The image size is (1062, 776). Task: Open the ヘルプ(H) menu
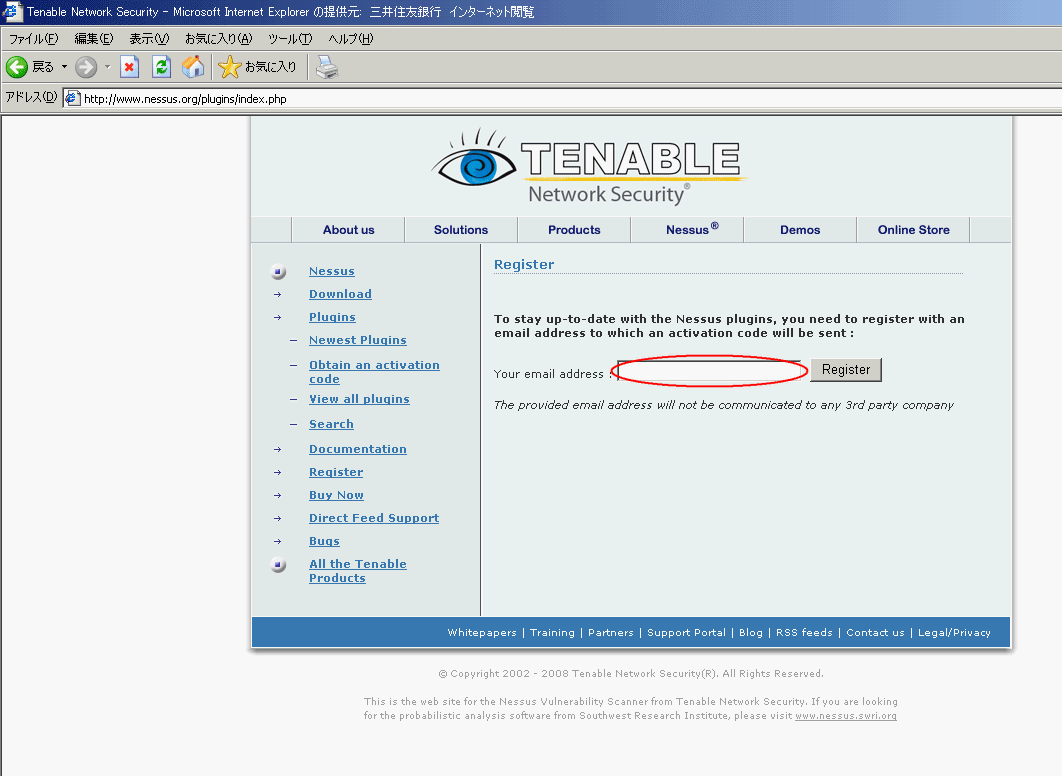click(x=350, y=39)
